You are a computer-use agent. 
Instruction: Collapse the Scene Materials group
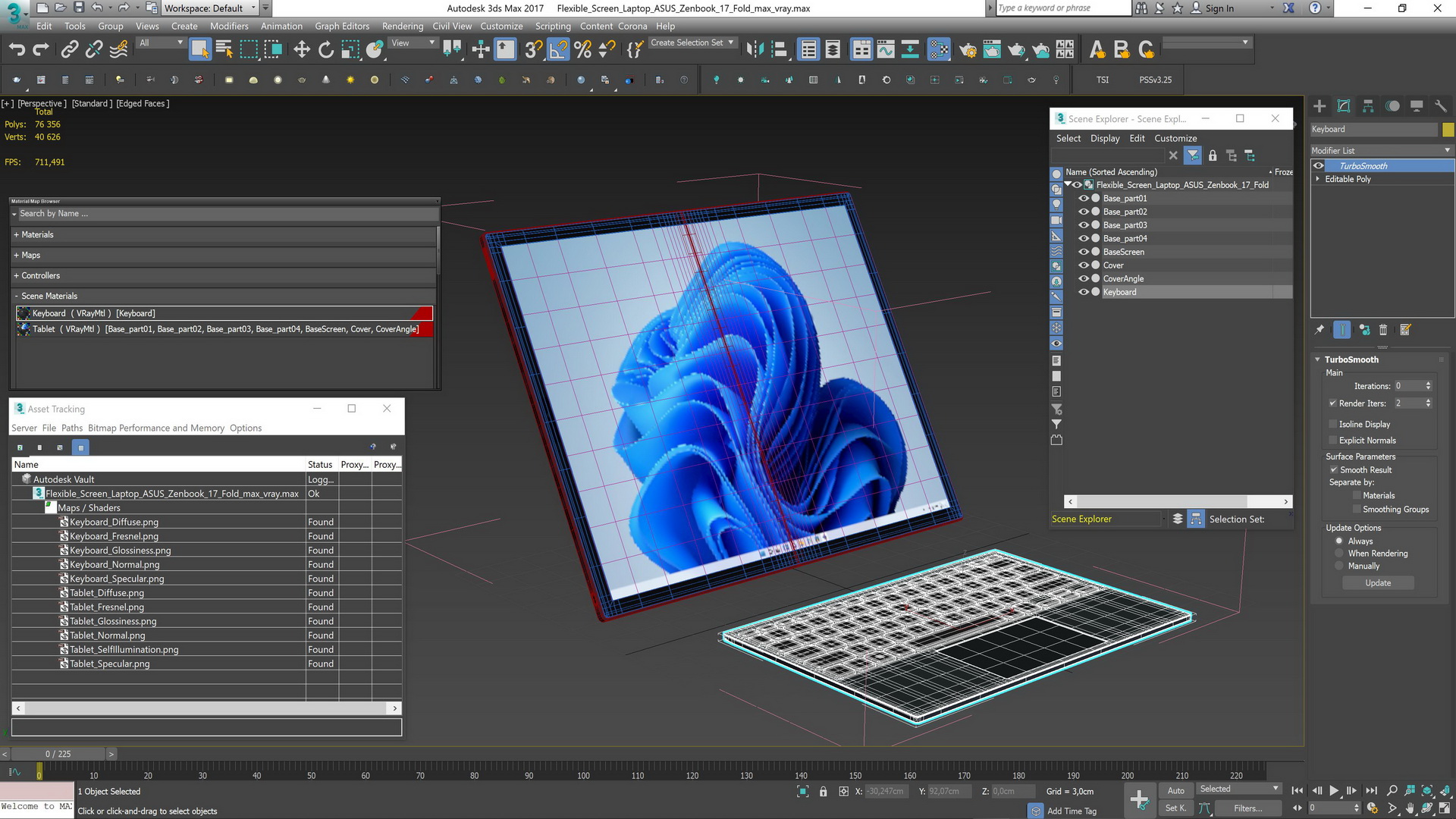(x=16, y=297)
